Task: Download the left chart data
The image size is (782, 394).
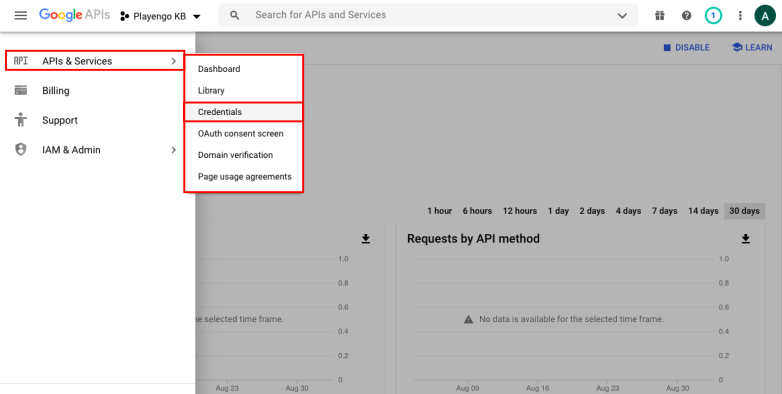Action: [x=366, y=239]
